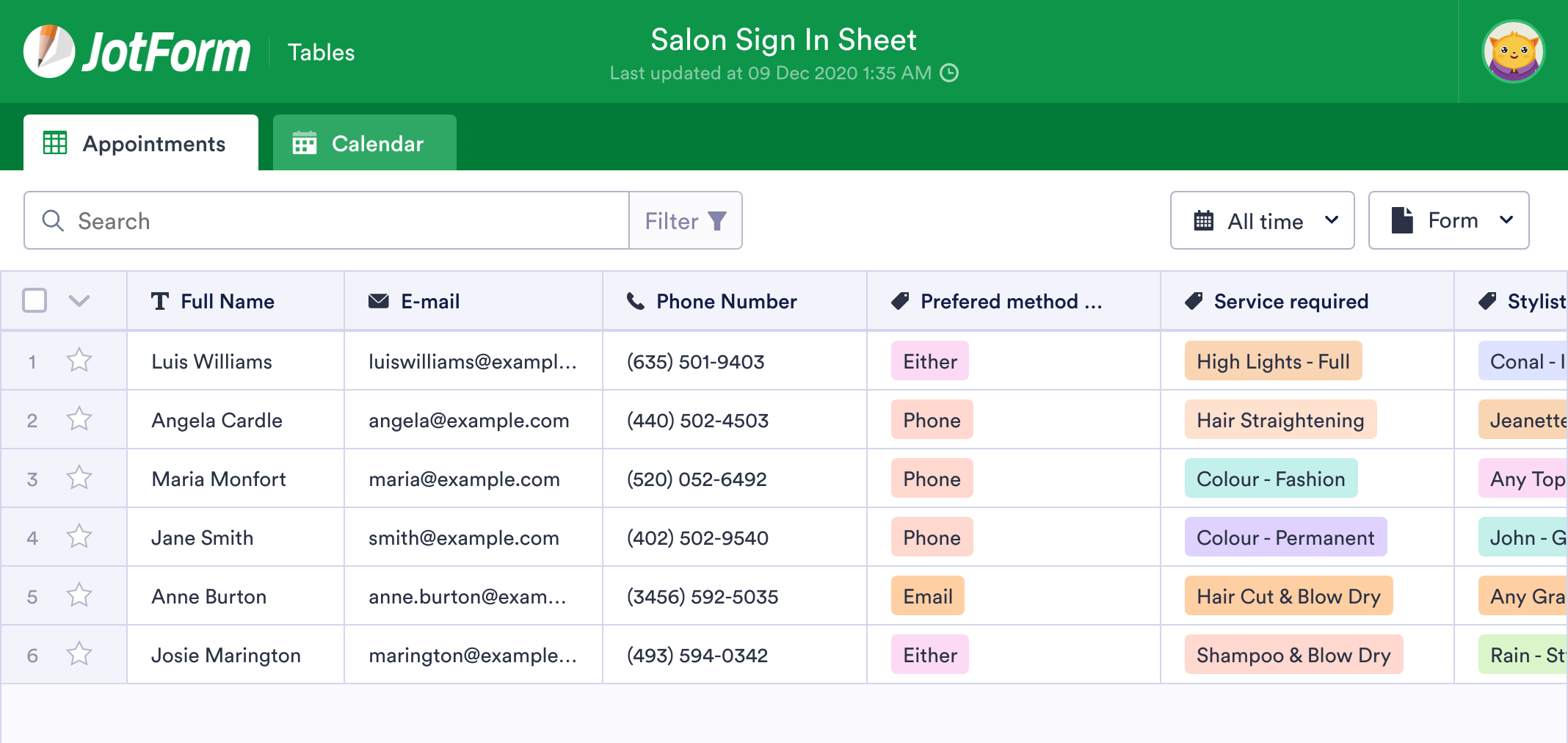Open the Form view dropdown

pyautogui.click(x=1448, y=220)
